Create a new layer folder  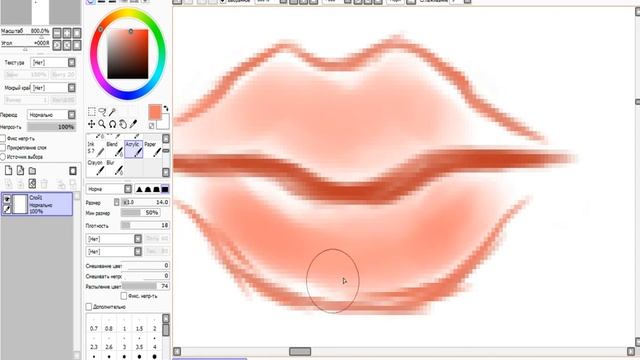pyautogui.click(x=32, y=171)
